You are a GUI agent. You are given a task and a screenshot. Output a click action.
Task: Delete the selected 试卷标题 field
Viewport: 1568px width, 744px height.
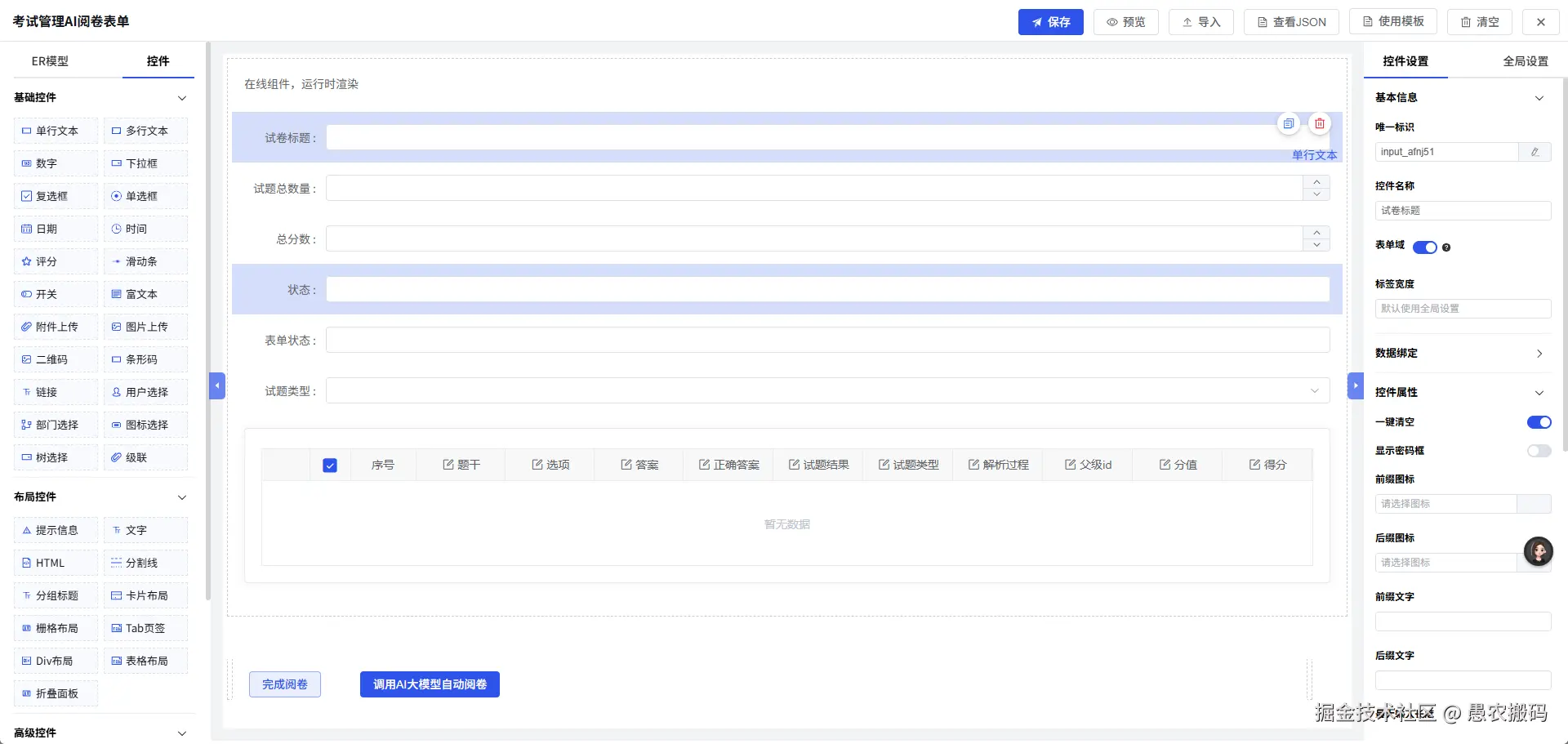[x=1320, y=123]
